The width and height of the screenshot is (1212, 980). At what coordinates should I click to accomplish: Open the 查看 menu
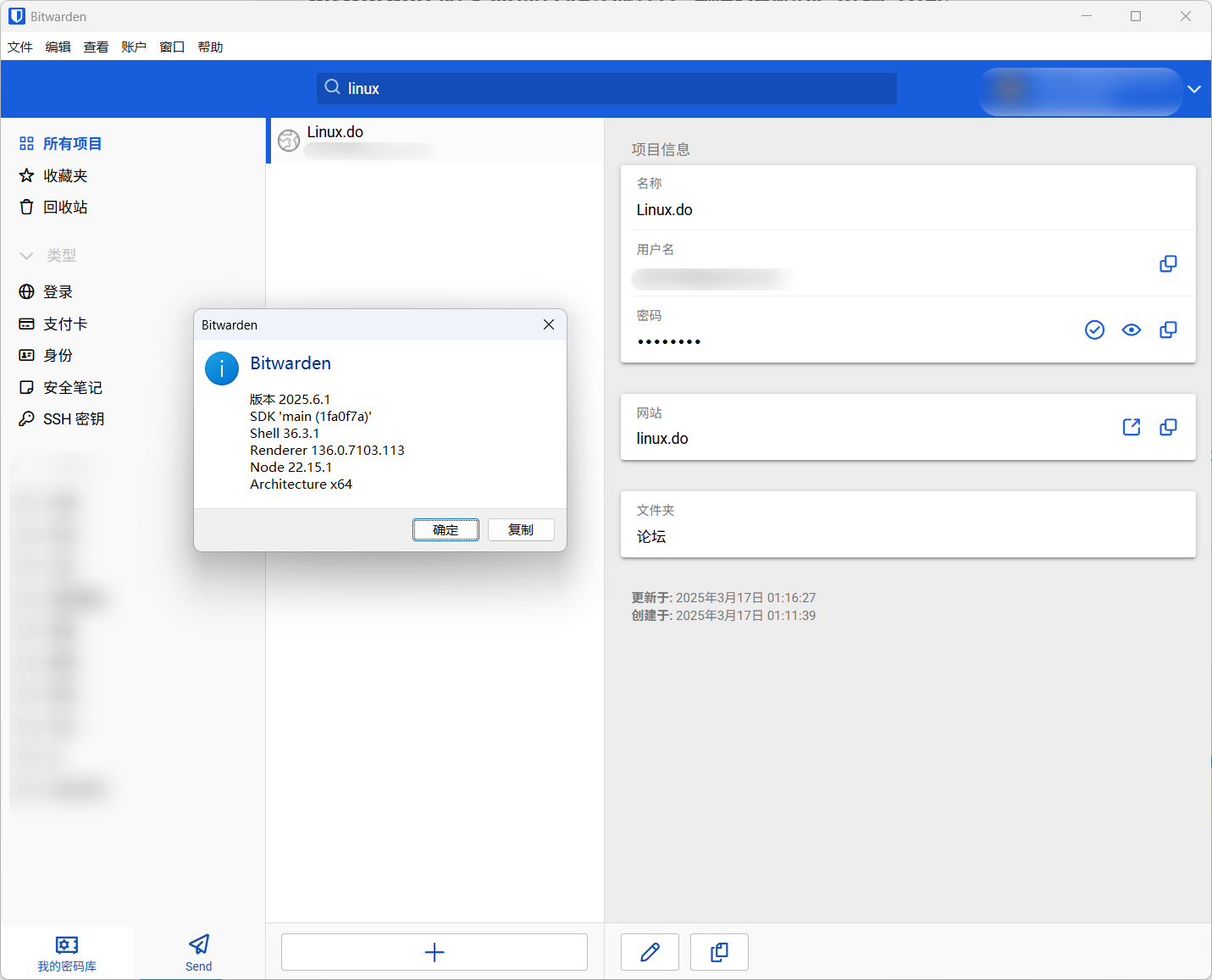pyautogui.click(x=96, y=47)
